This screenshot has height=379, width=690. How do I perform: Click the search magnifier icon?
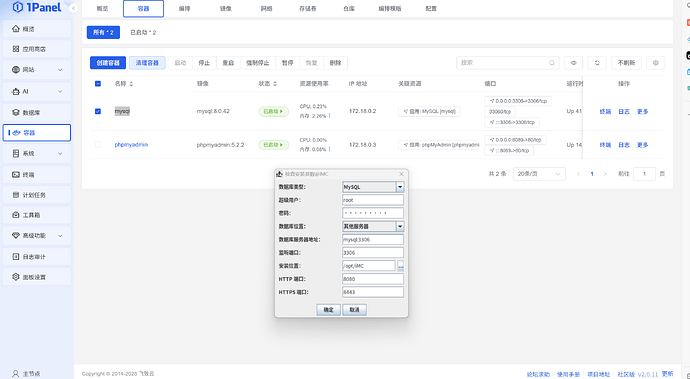click(552, 63)
